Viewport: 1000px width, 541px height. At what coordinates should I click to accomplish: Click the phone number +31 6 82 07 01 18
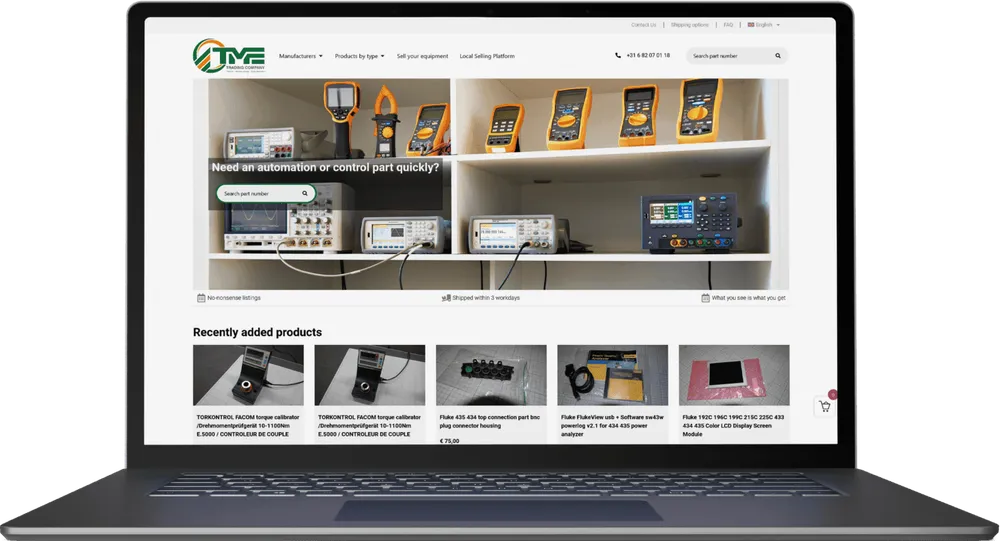click(648, 56)
